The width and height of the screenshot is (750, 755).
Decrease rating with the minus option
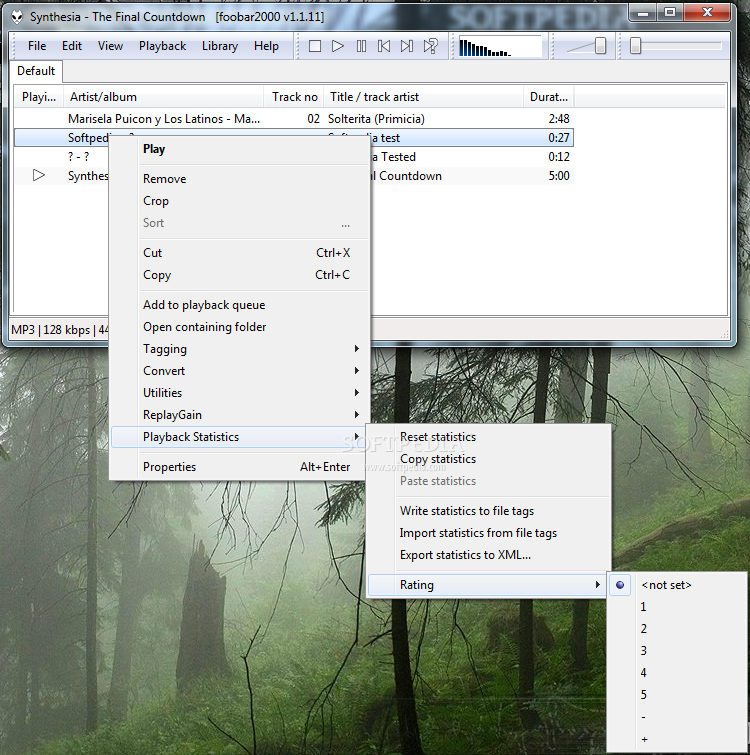click(x=678, y=717)
